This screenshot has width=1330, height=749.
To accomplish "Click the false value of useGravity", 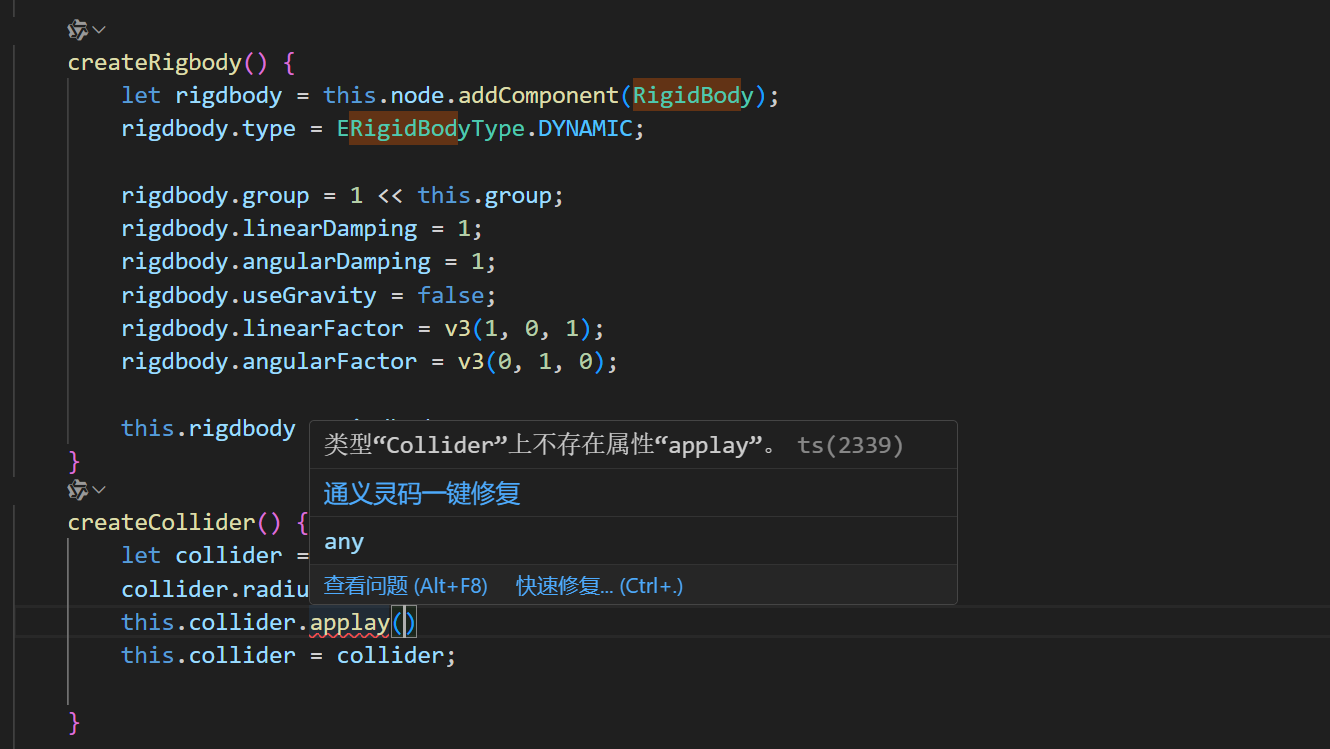I will coord(450,296).
